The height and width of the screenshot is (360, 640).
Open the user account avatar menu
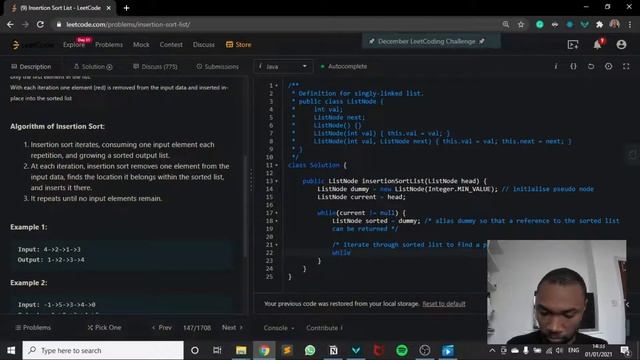click(621, 44)
